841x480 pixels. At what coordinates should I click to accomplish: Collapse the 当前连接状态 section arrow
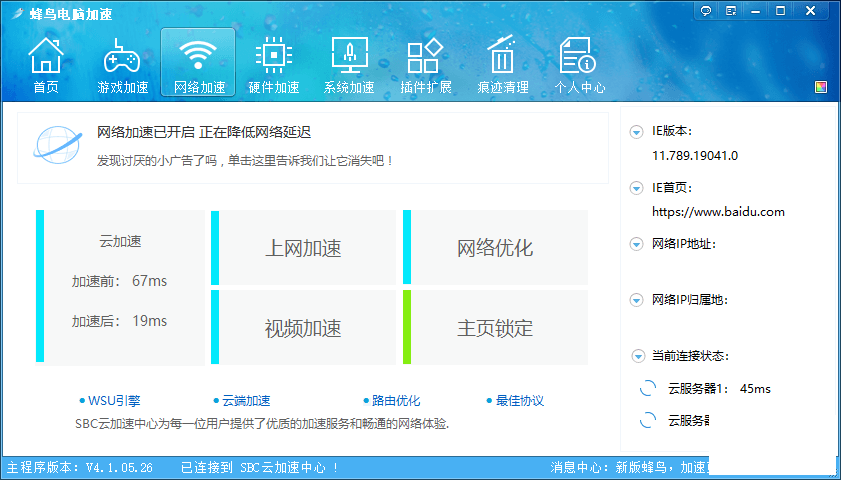click(637, 356)
